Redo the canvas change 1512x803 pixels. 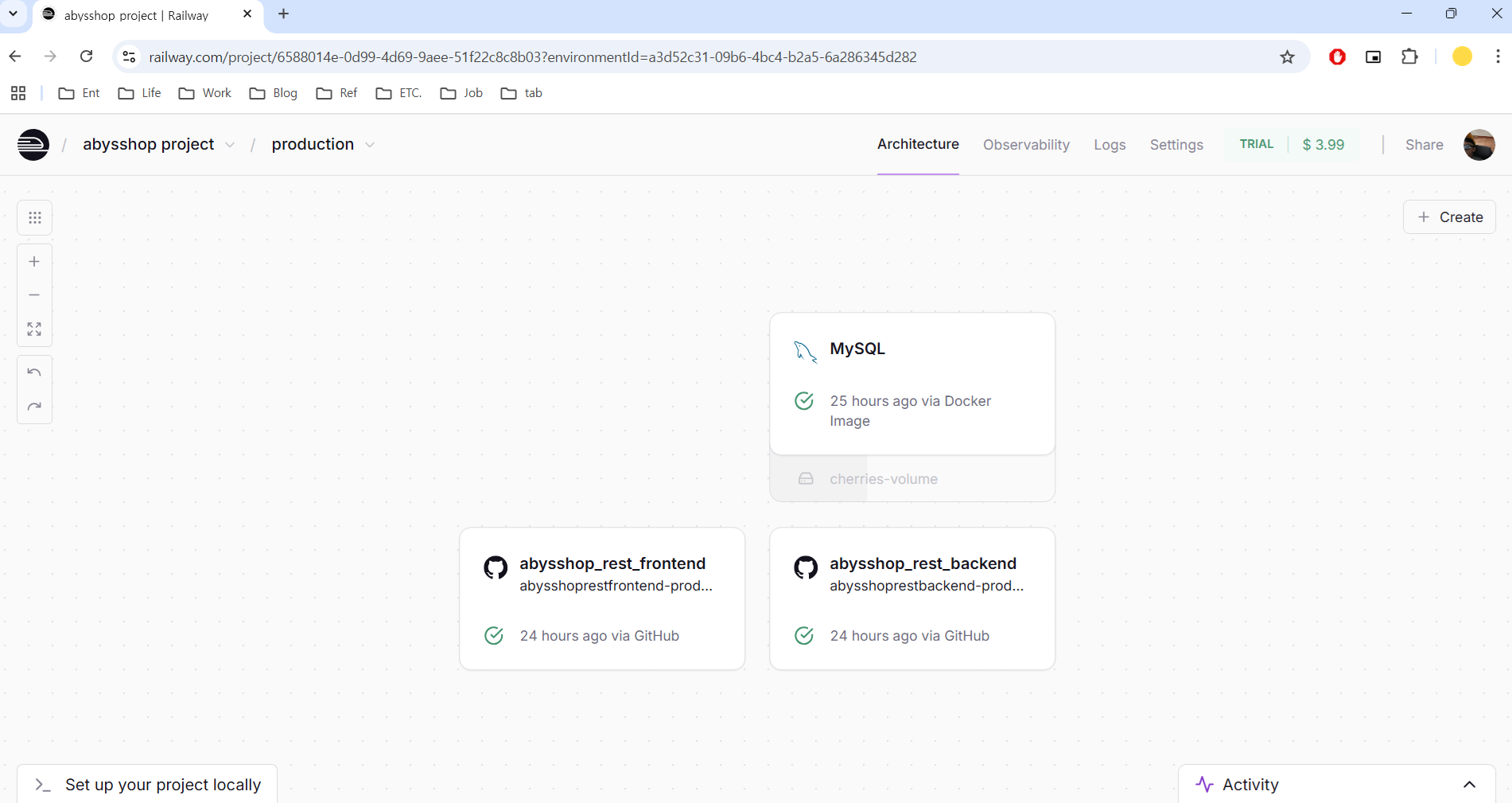pos(34,407)
